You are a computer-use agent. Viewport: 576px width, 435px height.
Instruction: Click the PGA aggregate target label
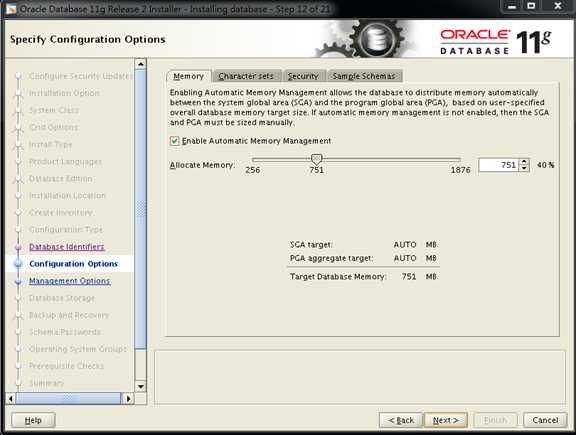331,258
